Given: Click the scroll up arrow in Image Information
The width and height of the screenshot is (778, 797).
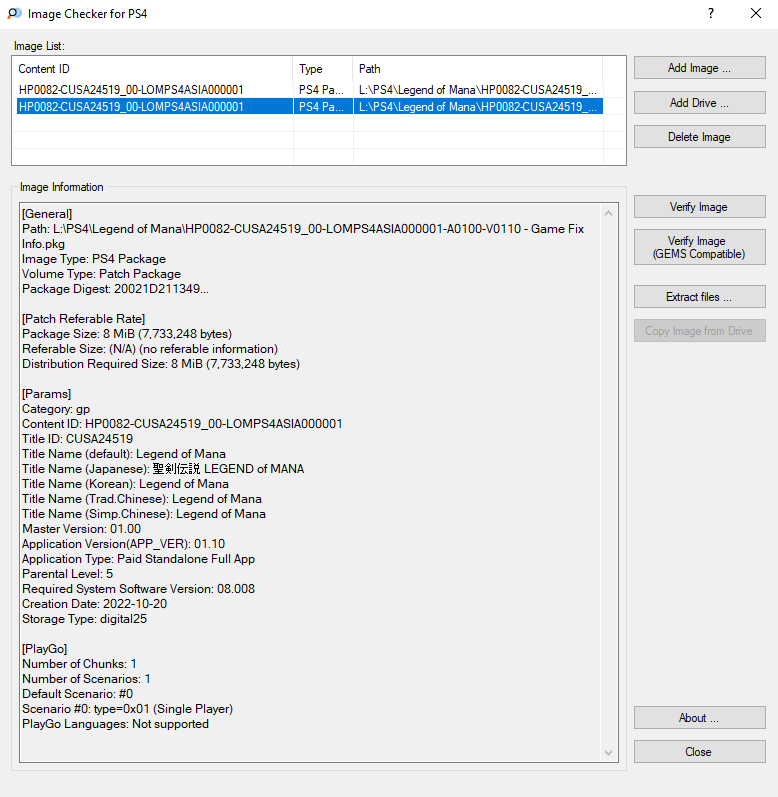Looking at the screenshot, I should [x=608, y=213].
